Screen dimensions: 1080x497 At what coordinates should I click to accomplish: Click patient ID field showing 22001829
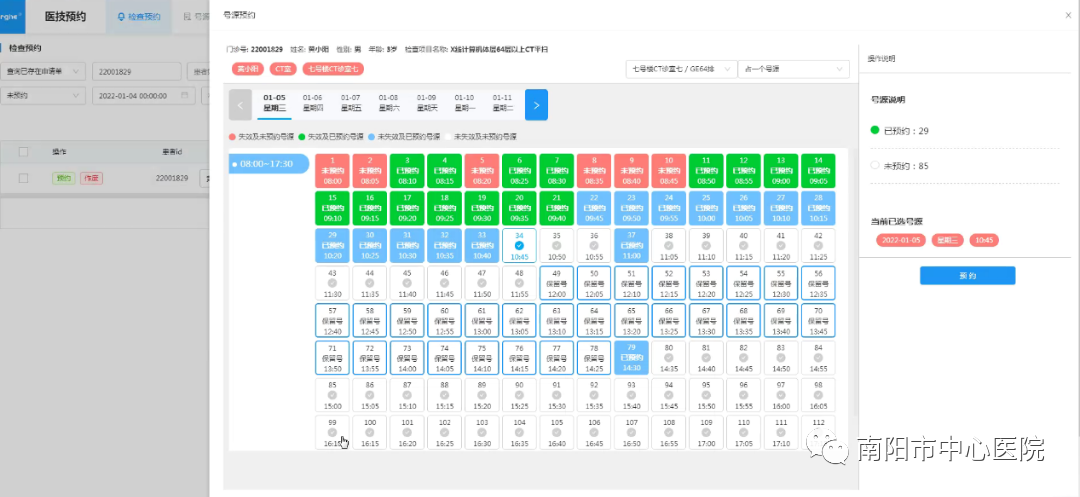click(136, 72)
